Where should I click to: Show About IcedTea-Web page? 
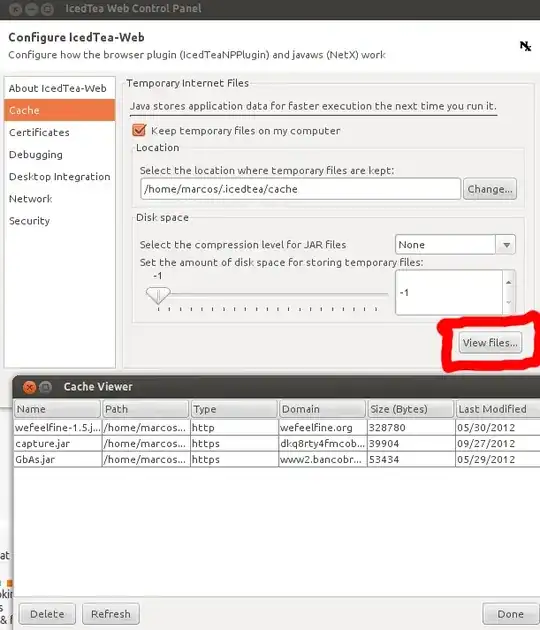pos(57,88)
